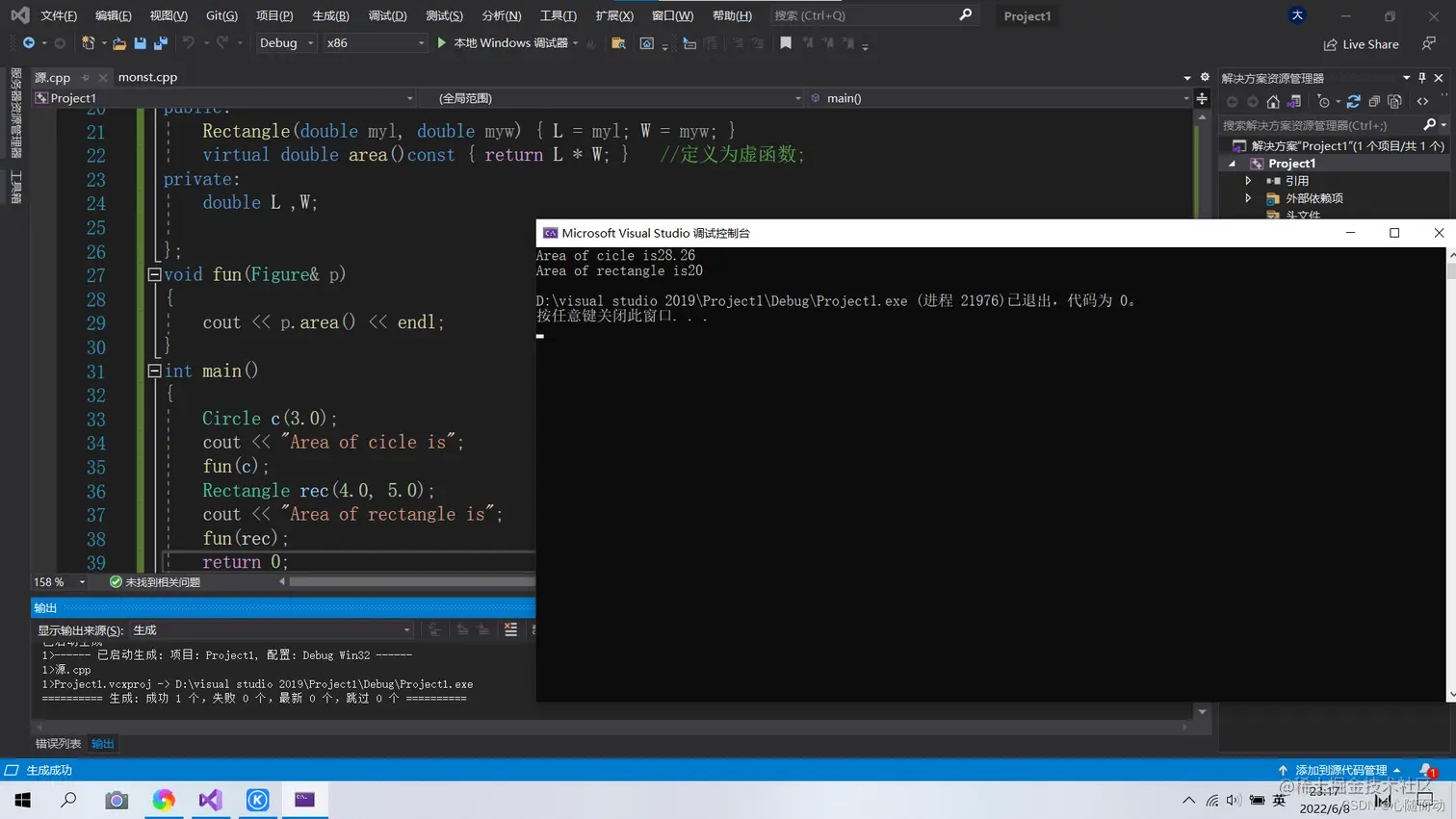This screenshot has width=1456, height=819.
Task: Click the navigate backward arrow in toolbar
Action: tap(29, 43)
